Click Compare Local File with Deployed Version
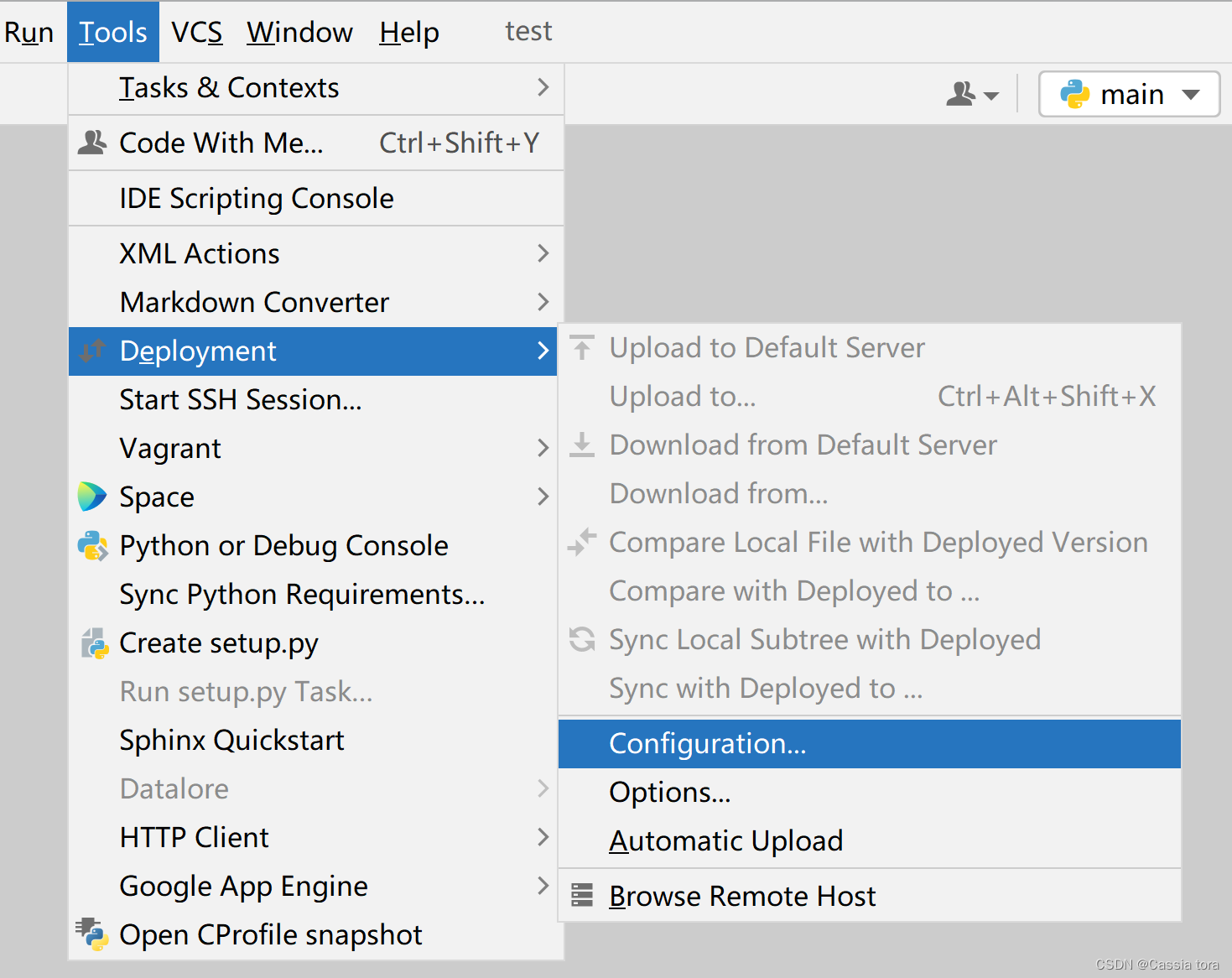This screenshot has height=978, width=1232. [x=870, y=542]
